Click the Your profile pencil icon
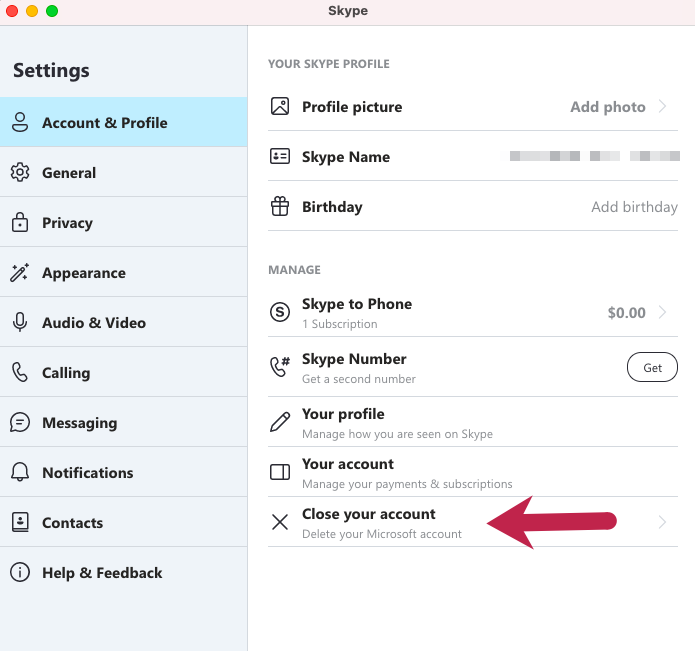Viewport: 695px width, 651px height. (280, 422)
